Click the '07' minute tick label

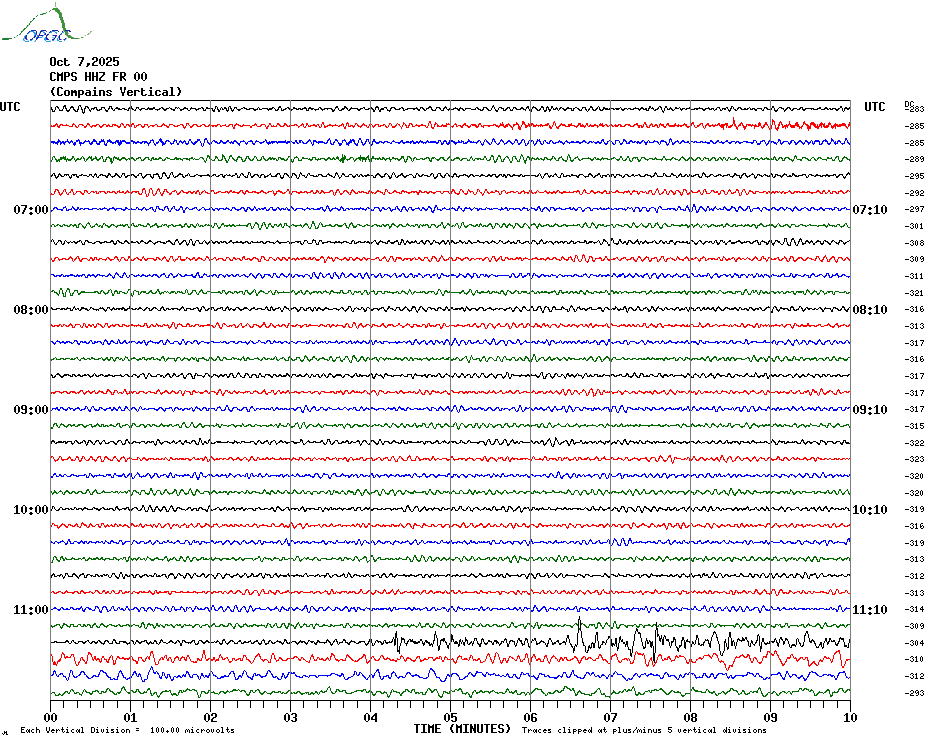coord(610,717)
